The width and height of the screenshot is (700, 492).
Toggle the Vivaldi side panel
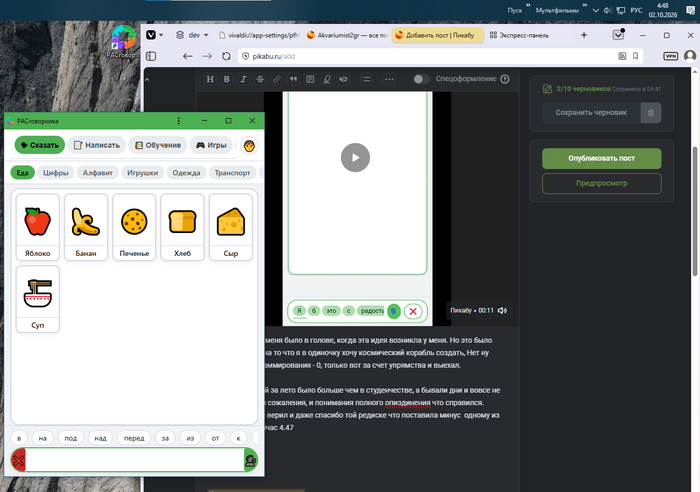(x=151, y=56)
